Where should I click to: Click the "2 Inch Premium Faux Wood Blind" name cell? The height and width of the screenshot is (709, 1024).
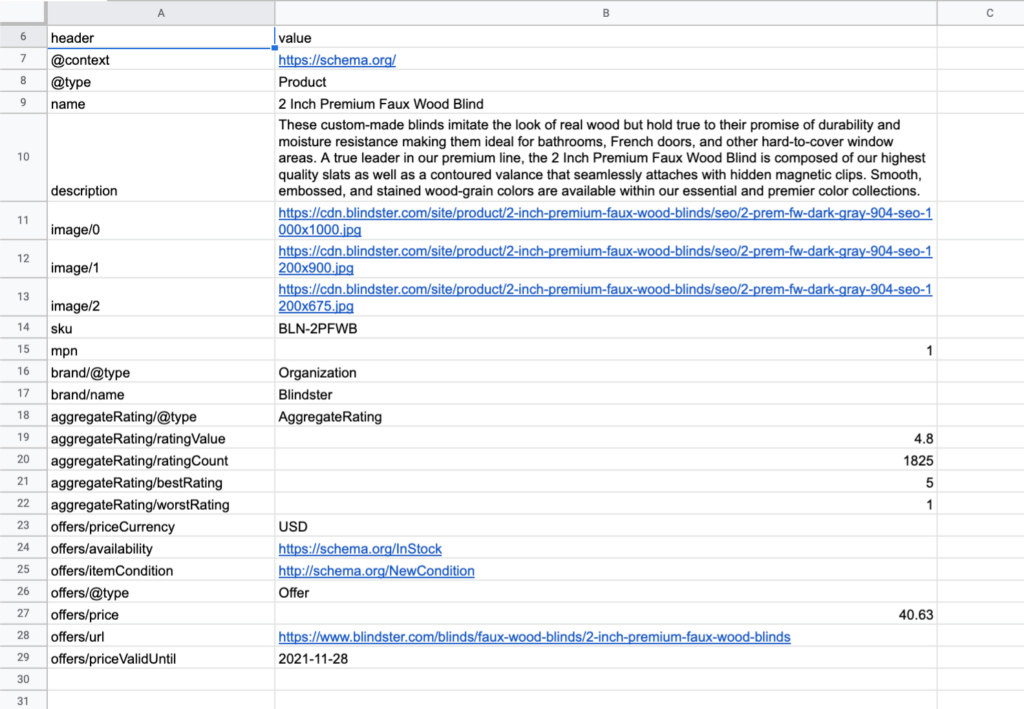point(604,104)
